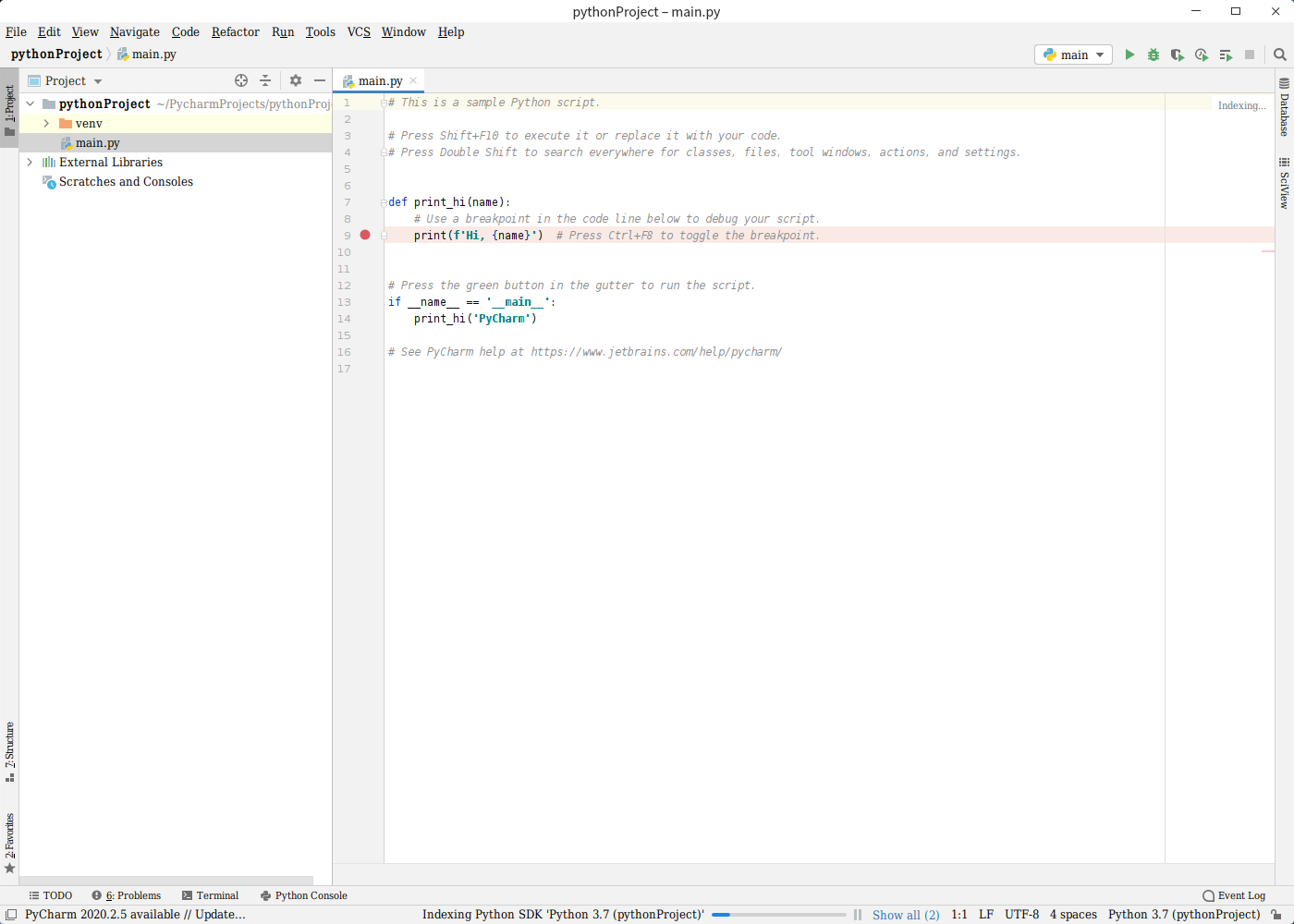
Task: Open the UTF-8 encoding selector
Action: (x=1022, y=915)
